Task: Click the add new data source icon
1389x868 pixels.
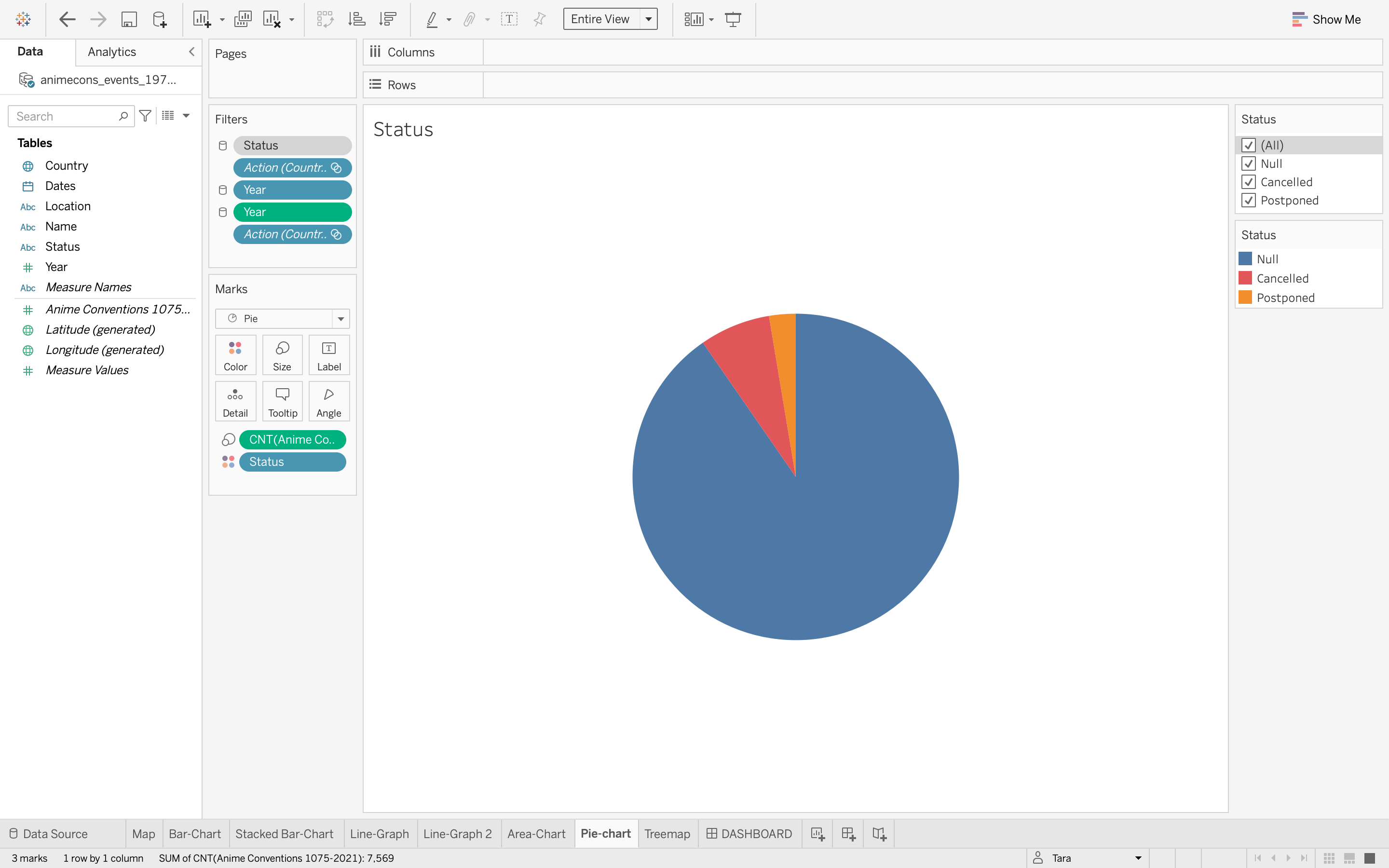Action: coord(160,19)
